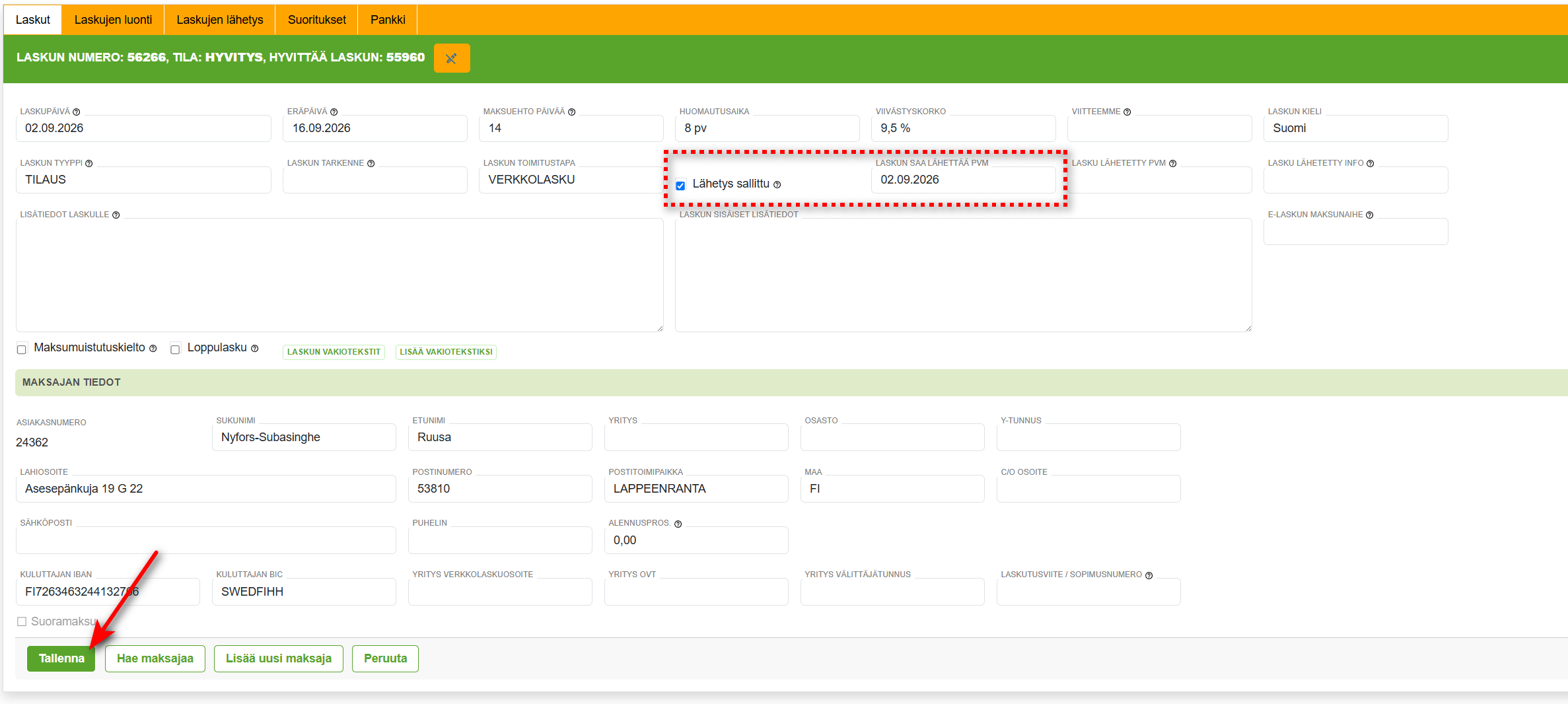Show help for Viitteemme field
1568x704 pixels.
pyautogui.click(x=1127, y=112)
